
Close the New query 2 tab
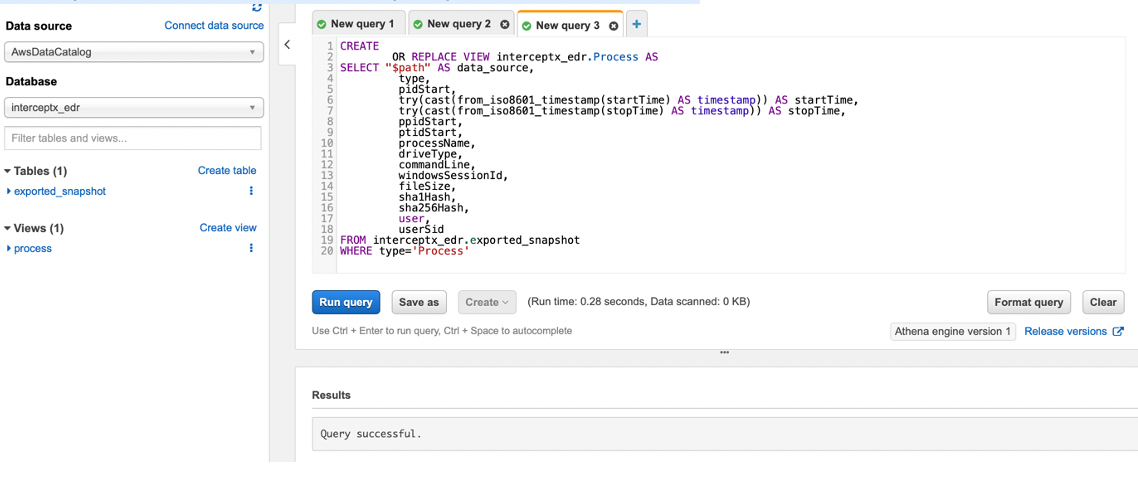[x=504, y=25]
